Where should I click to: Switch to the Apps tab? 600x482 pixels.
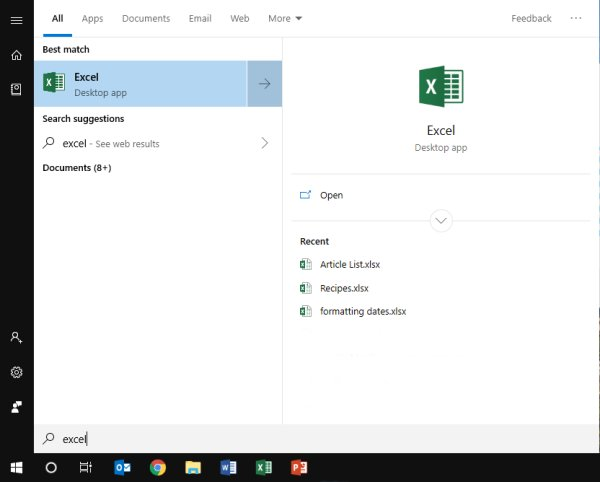(92, 18)
